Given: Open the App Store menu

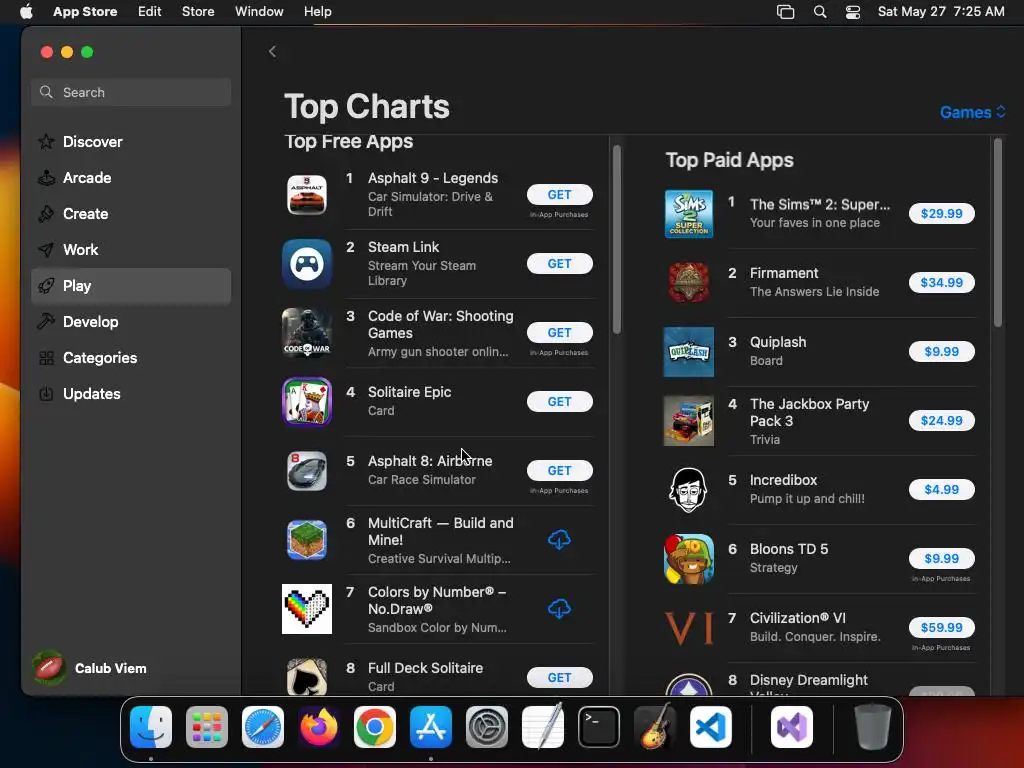Looking at the screenshot, I should pos(85,12).
